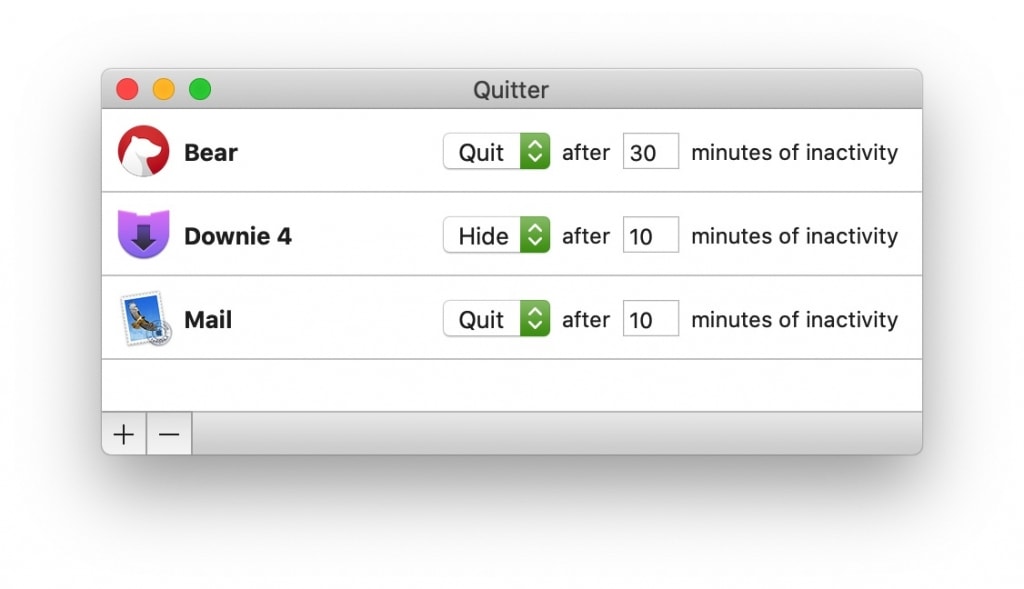The width and height of the screenshot is (1024, 589).
Task: Select the Downie 4 row name
Action: (x=238, y=236)
